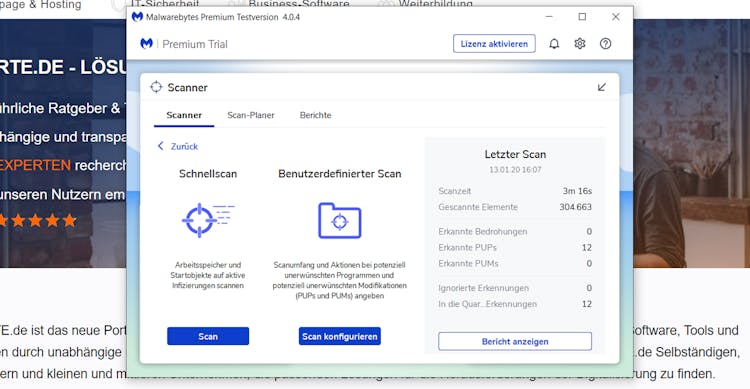This screenshot has width=750, height=389.
Task: Open settings gear icon
Action: point(580,44)
